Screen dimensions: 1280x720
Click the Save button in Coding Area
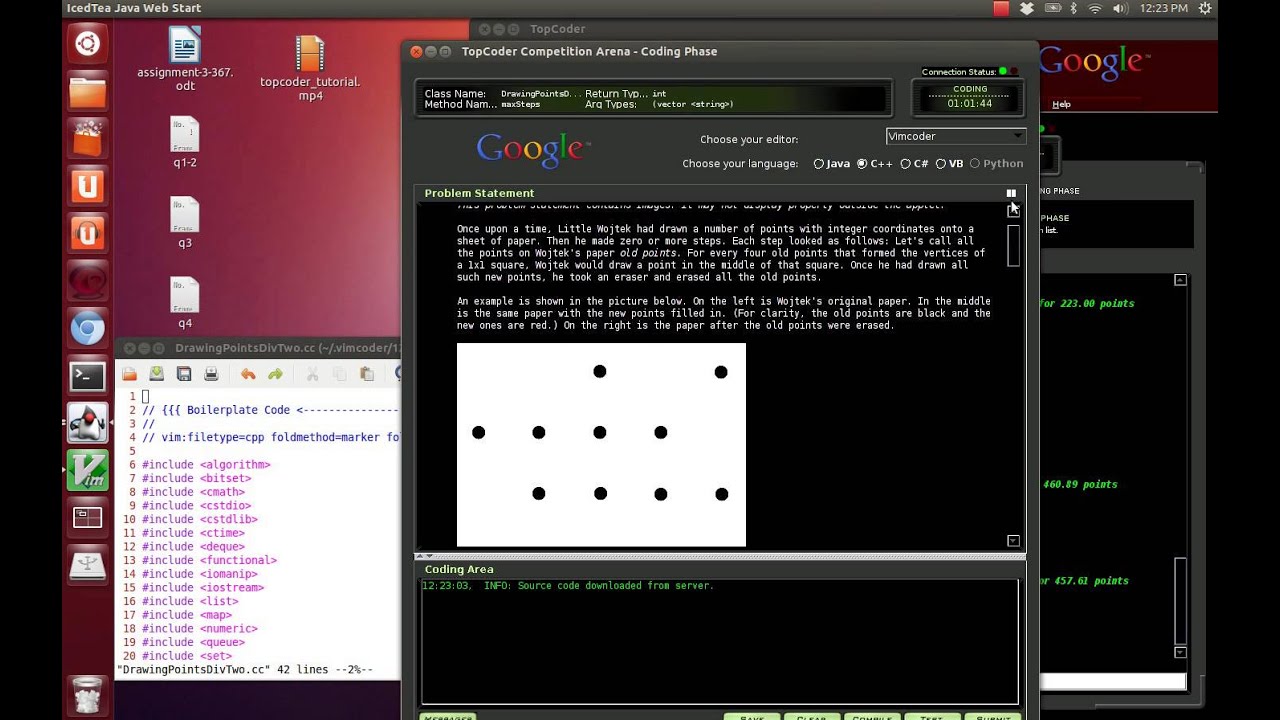[x=751, y=716]
